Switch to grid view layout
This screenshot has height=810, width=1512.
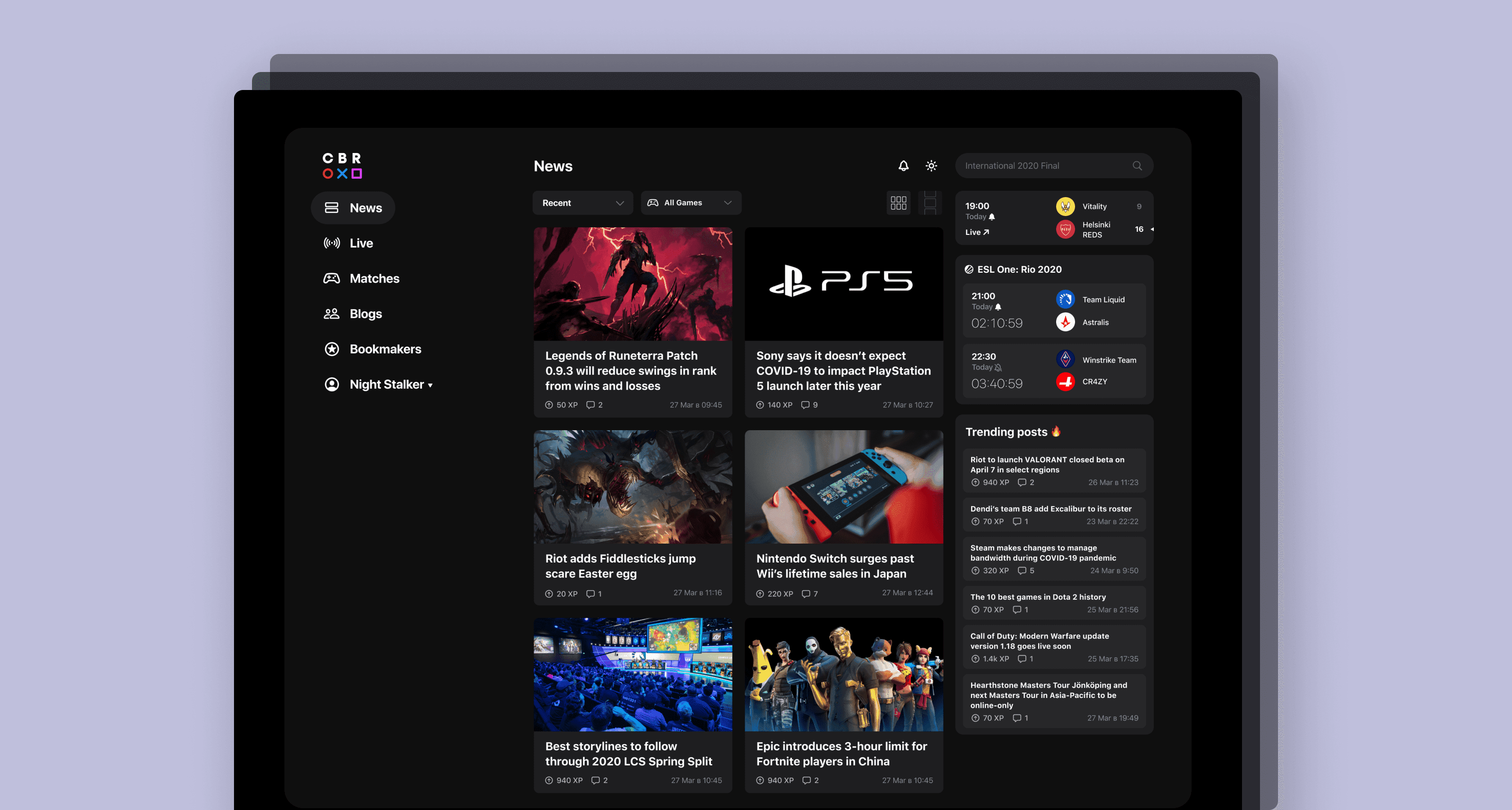898,203
